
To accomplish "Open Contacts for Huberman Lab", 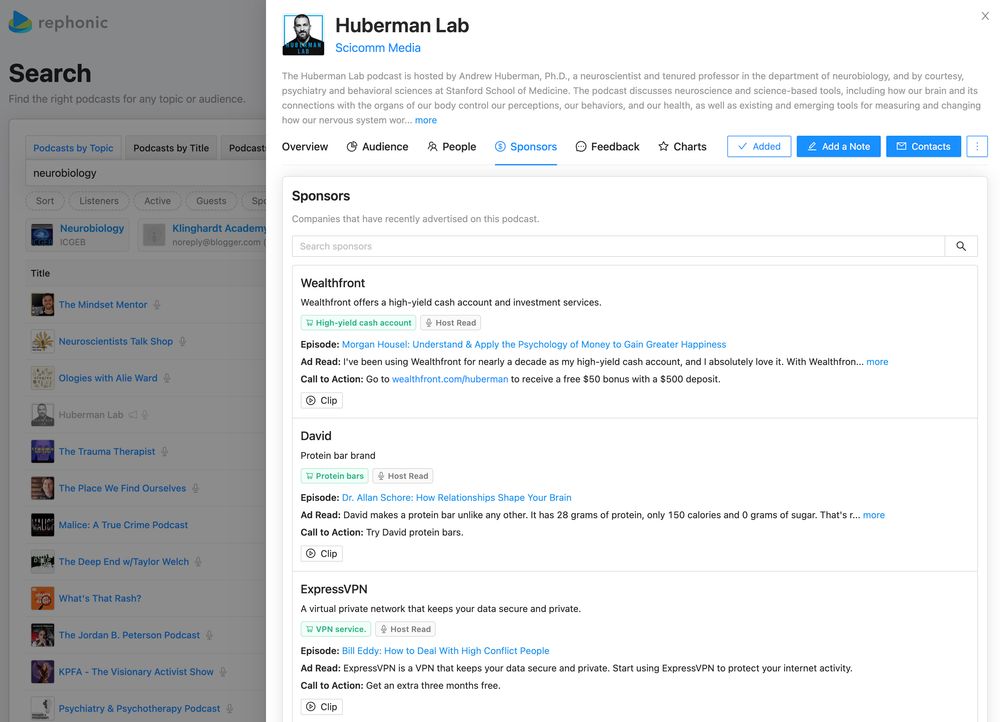I will 923,146.
